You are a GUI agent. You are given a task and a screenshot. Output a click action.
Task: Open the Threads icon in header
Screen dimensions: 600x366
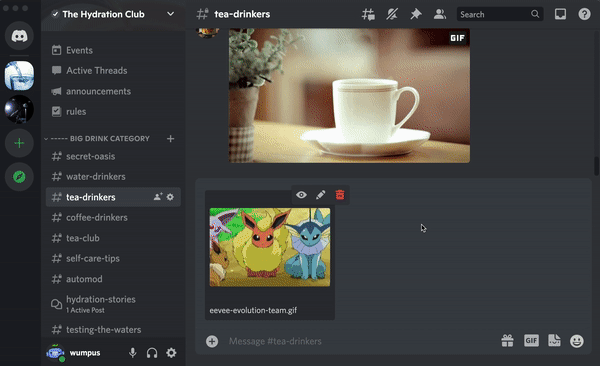(368, 15)
